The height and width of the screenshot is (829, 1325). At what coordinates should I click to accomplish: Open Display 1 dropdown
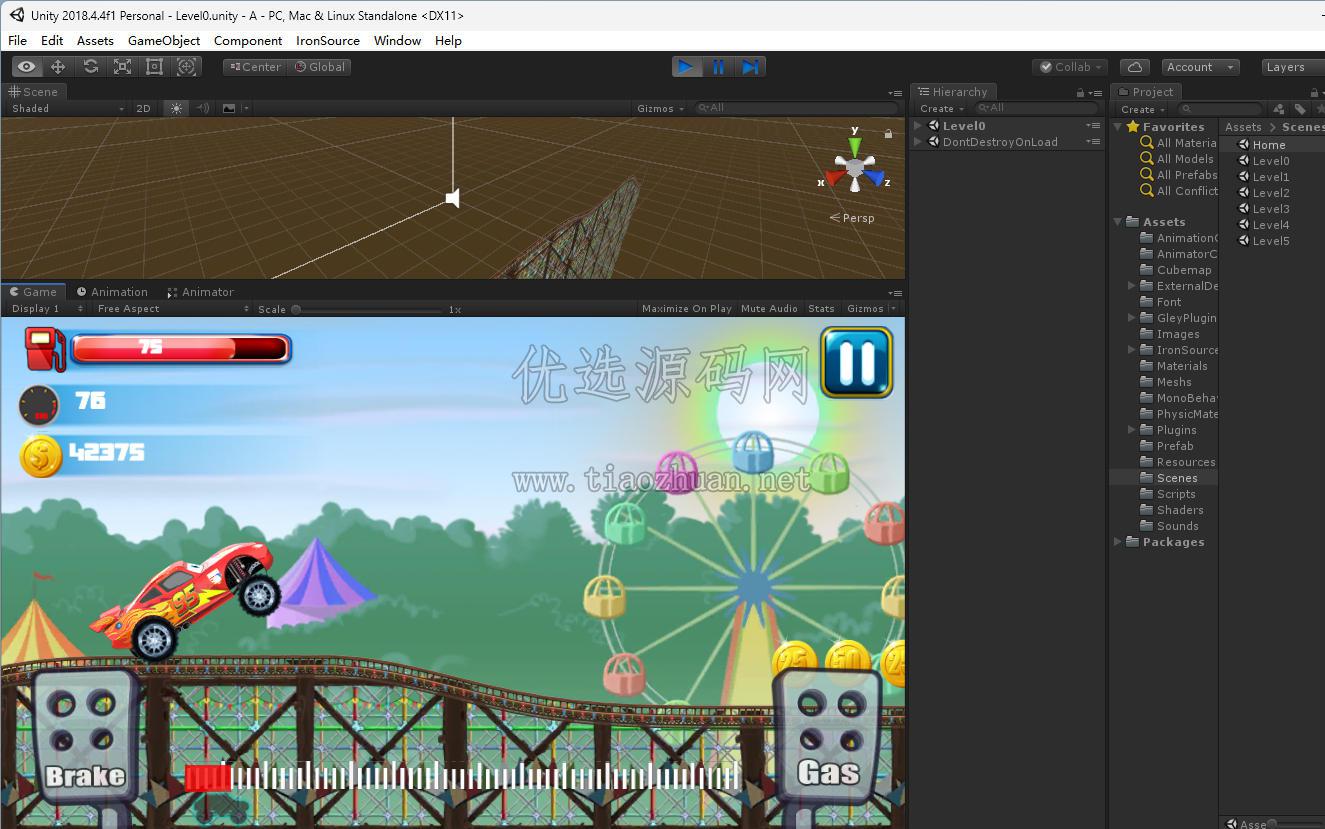click(x=47, y=309)
